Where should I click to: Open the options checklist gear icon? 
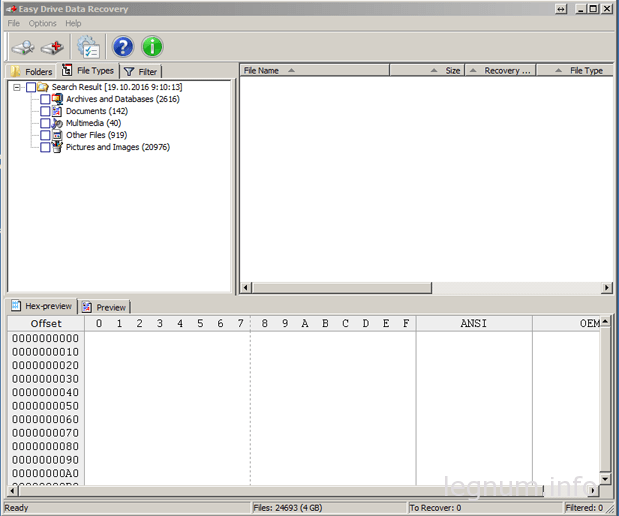click(x=88, y=47)
